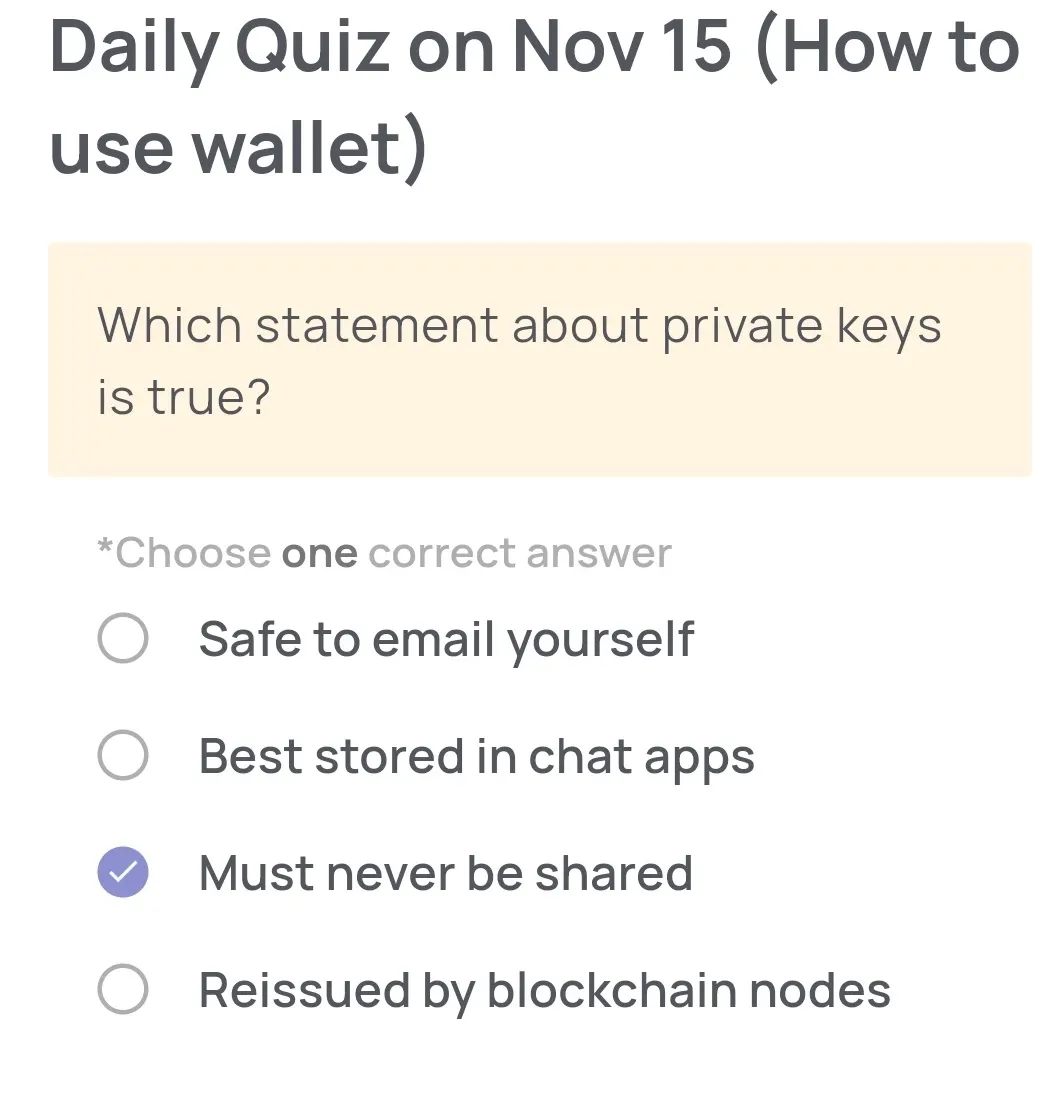Image resolution: width=1058 pixels, height=1103 pixels.
Task: Click the answer text 'Best stored in chat apps'
Action: click(476, 756)
